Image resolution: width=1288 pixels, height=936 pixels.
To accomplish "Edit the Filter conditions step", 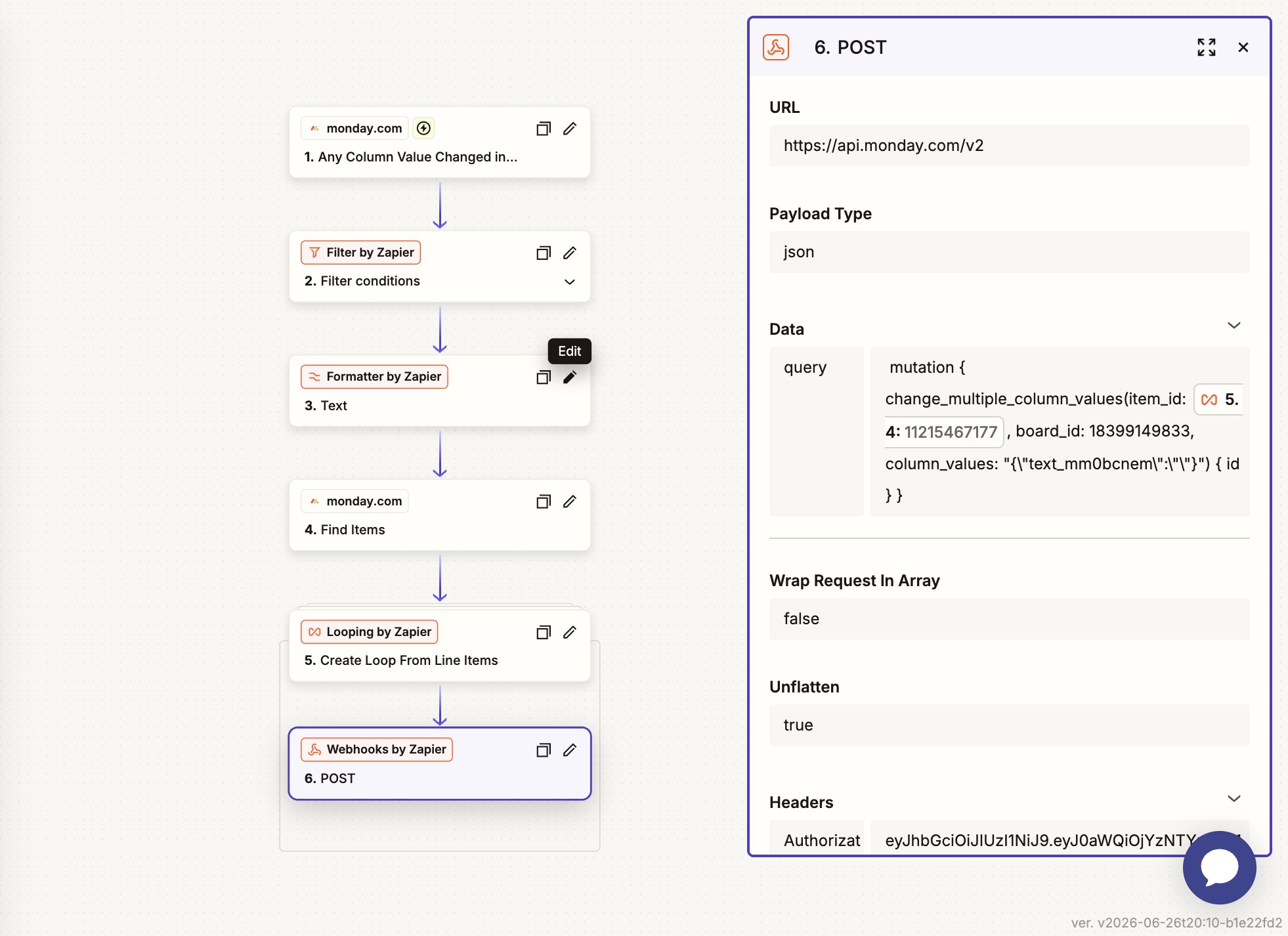I will coord(570,253).
